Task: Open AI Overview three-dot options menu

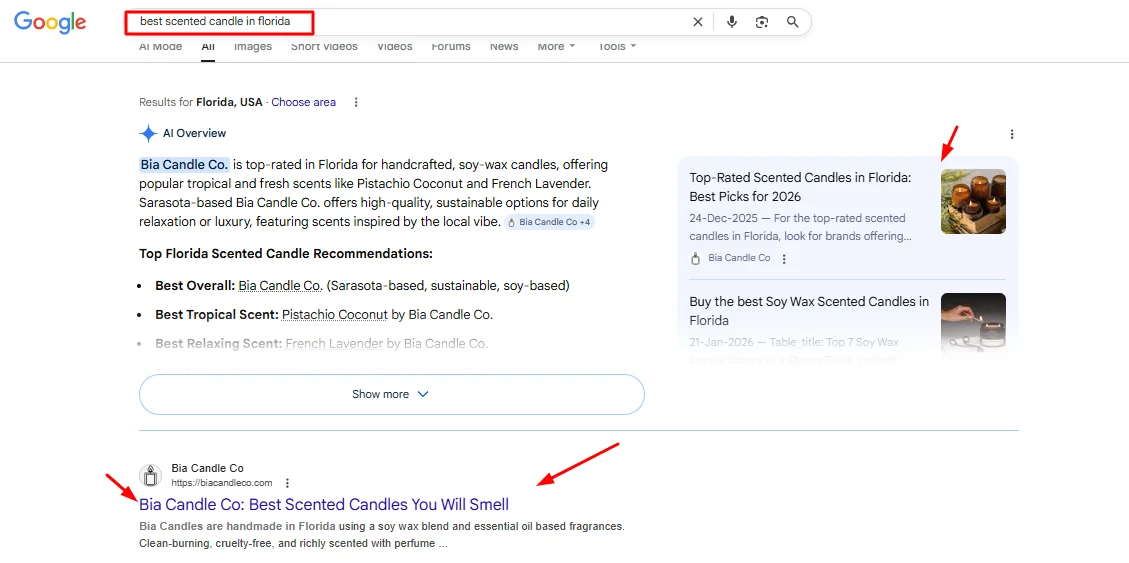Action: point(1012,134)
